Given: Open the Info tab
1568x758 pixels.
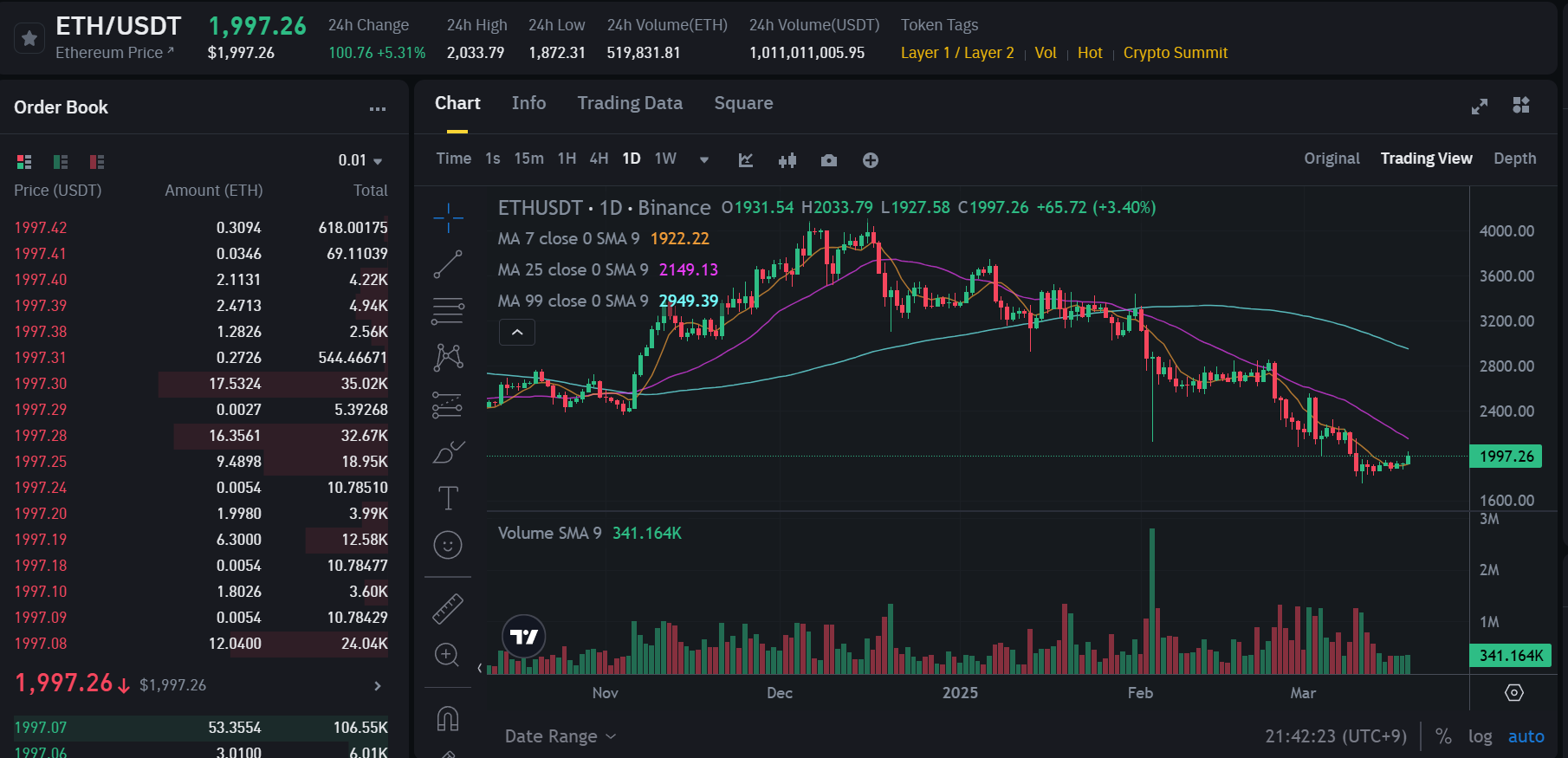Looking at the screenshot, I should tap(528, 103).
